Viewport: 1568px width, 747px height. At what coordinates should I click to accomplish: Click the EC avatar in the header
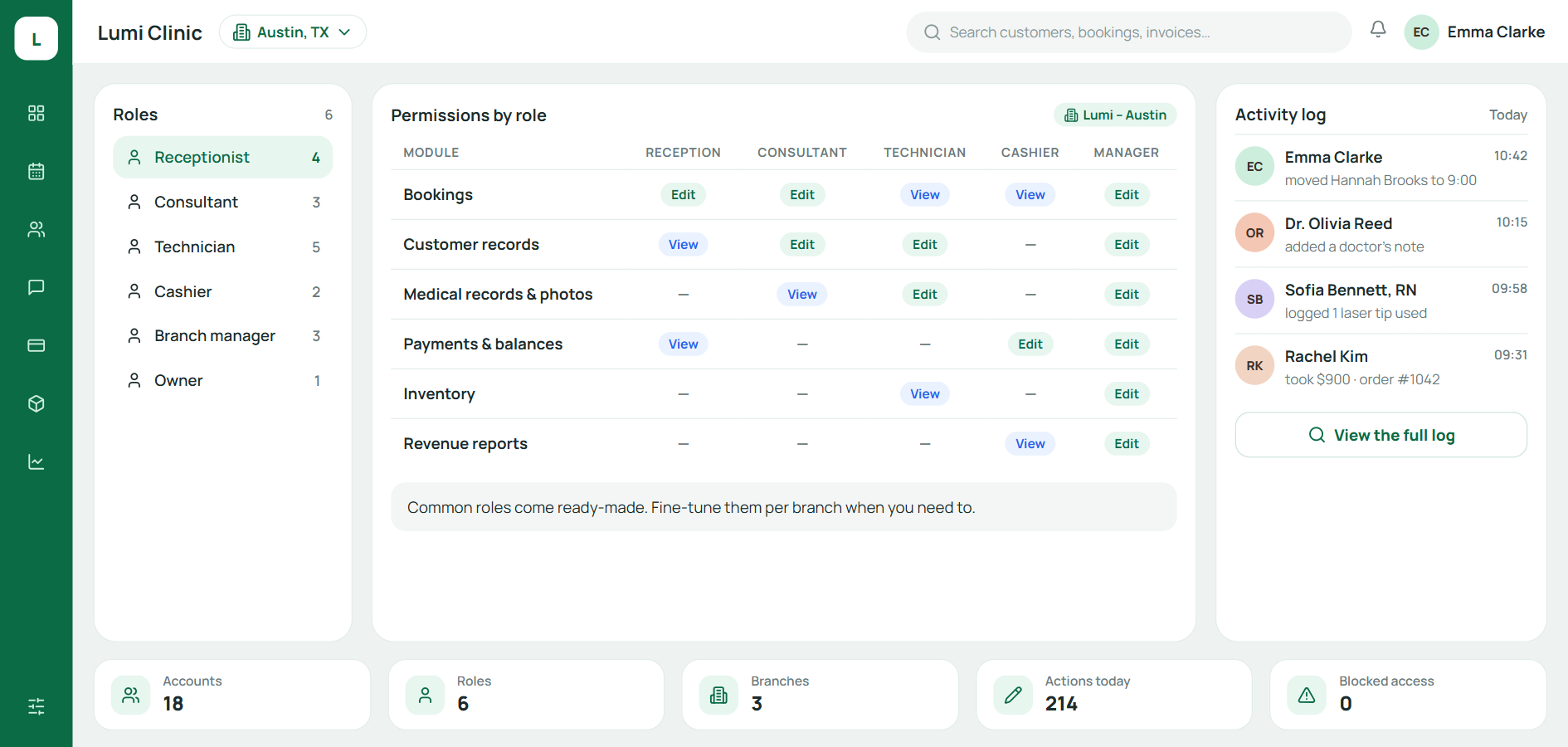click(x=1421, y=32)
